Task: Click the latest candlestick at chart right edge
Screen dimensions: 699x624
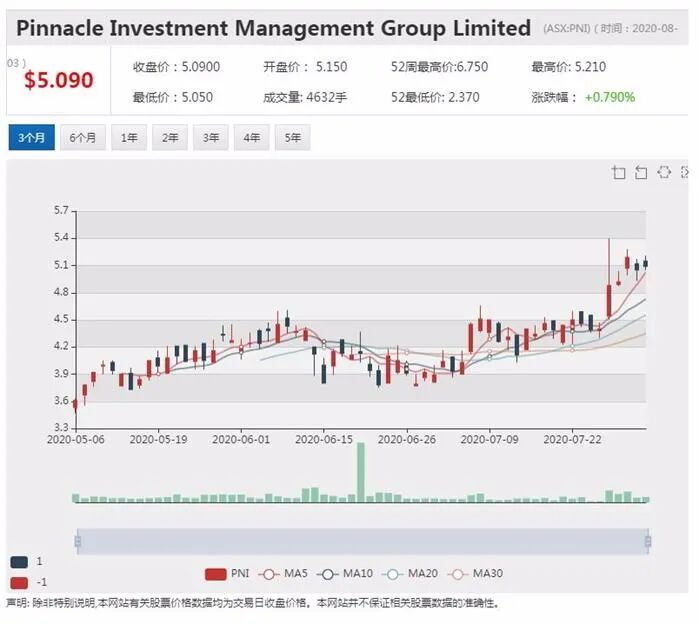Action: [646, 263]
